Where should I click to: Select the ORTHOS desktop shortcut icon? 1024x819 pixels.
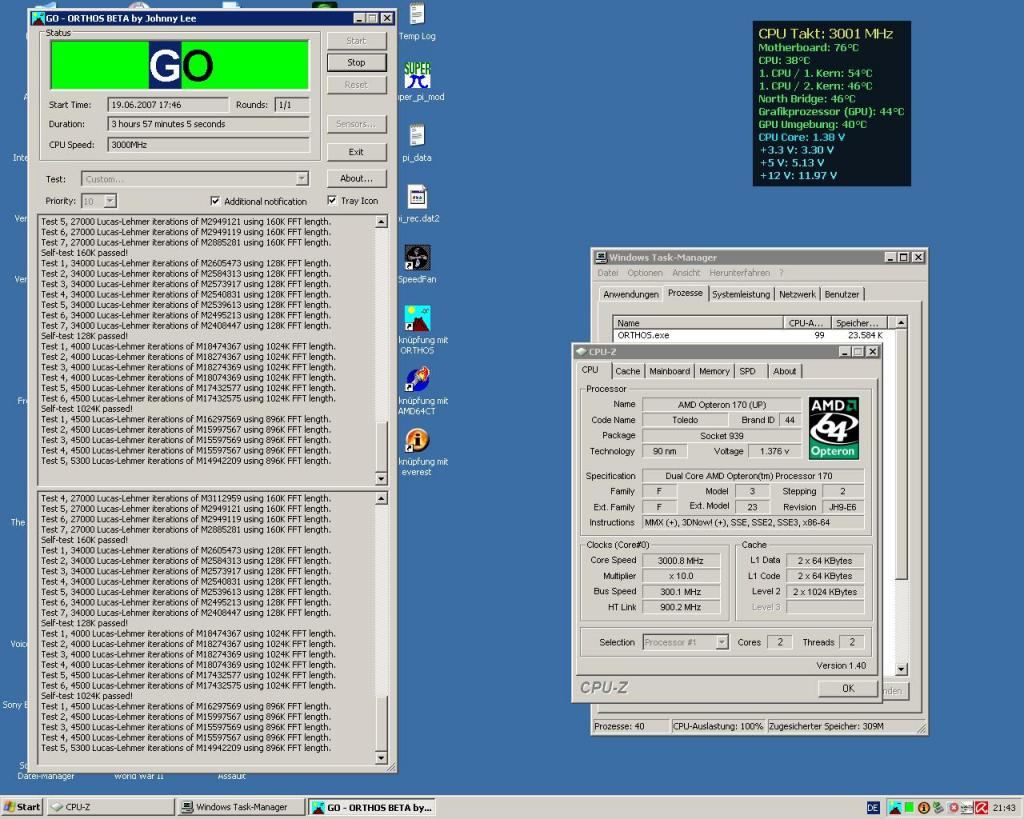coord(417,318)
